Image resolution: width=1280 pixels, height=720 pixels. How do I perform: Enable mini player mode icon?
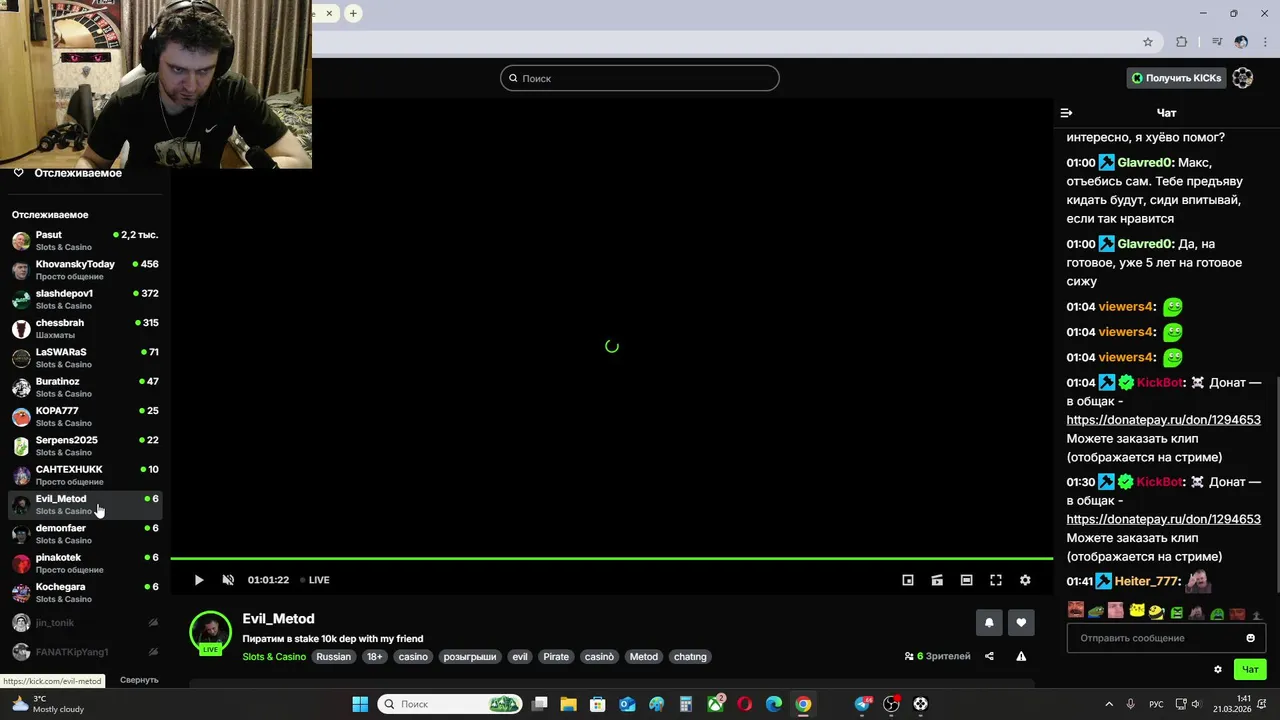click(908, 580)
